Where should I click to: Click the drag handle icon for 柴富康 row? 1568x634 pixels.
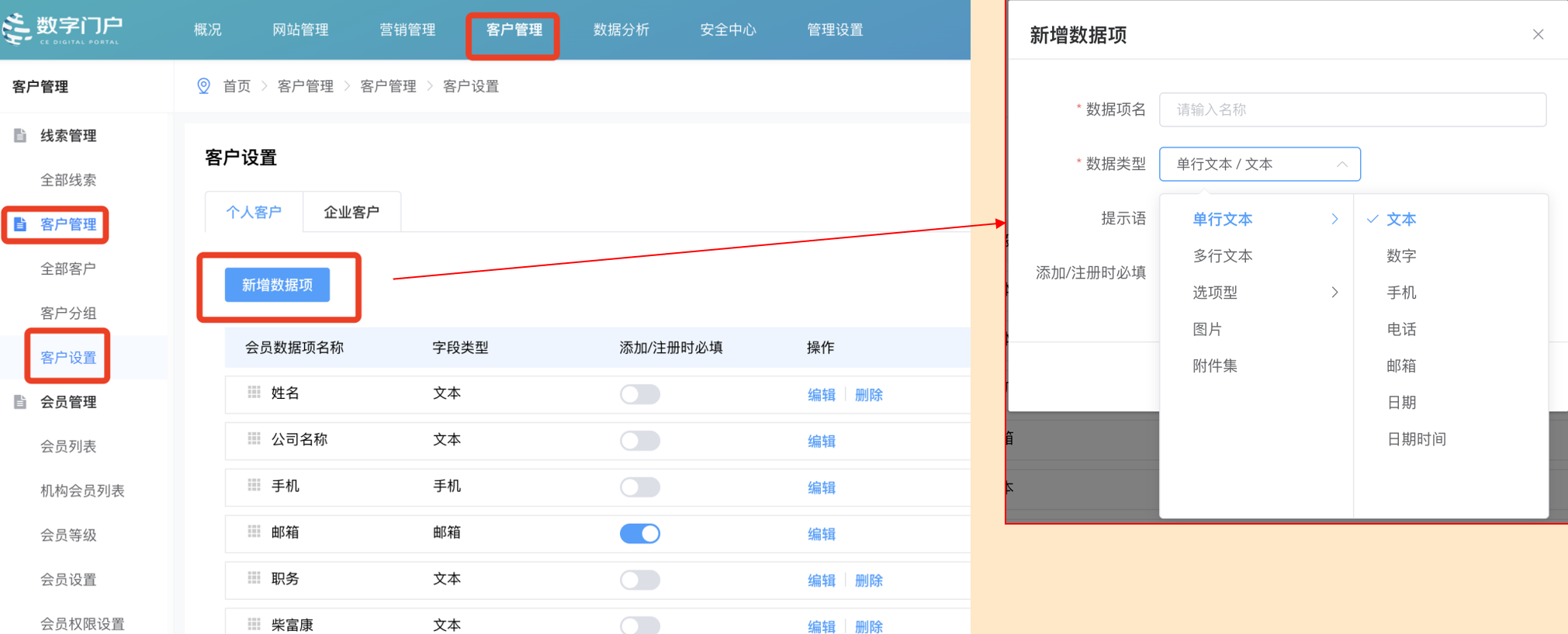(254, 624)
